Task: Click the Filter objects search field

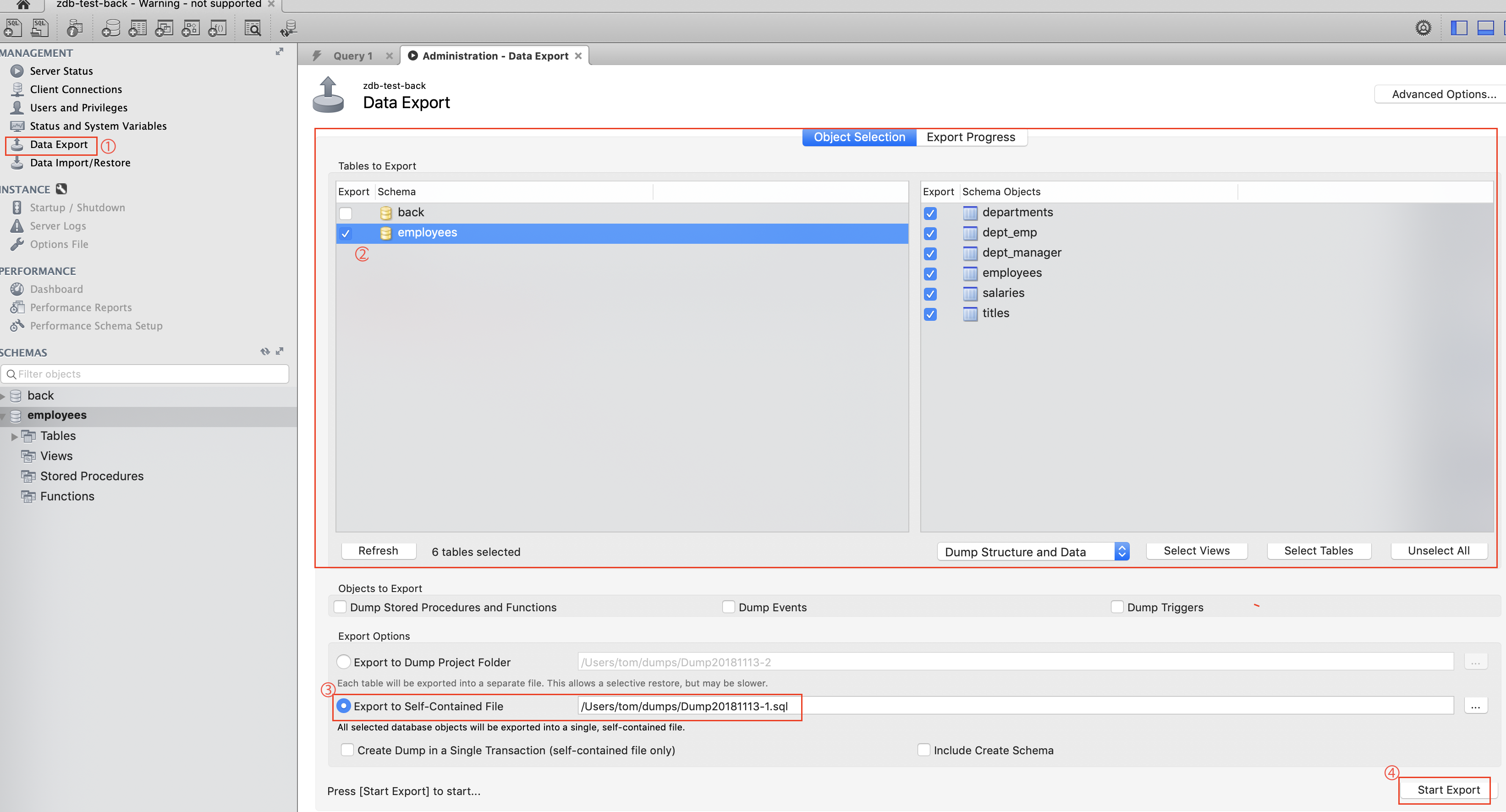Action: [146, 374]
